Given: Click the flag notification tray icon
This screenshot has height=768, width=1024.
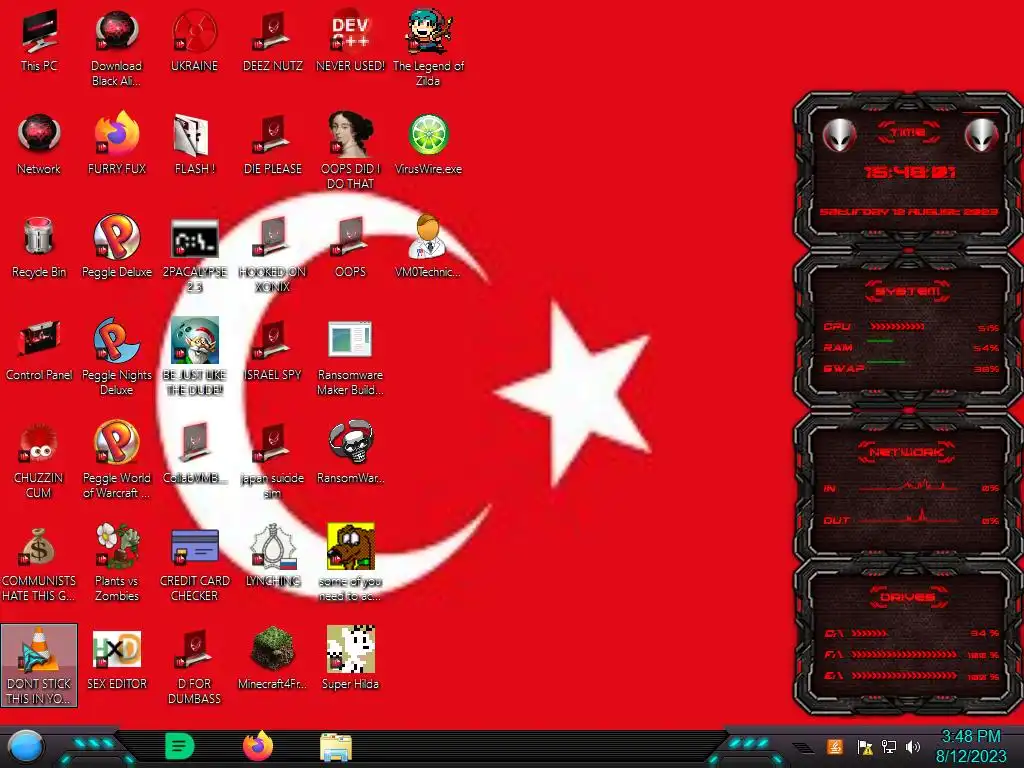Looking at the screenshot, I should click(x=865, y=746).
